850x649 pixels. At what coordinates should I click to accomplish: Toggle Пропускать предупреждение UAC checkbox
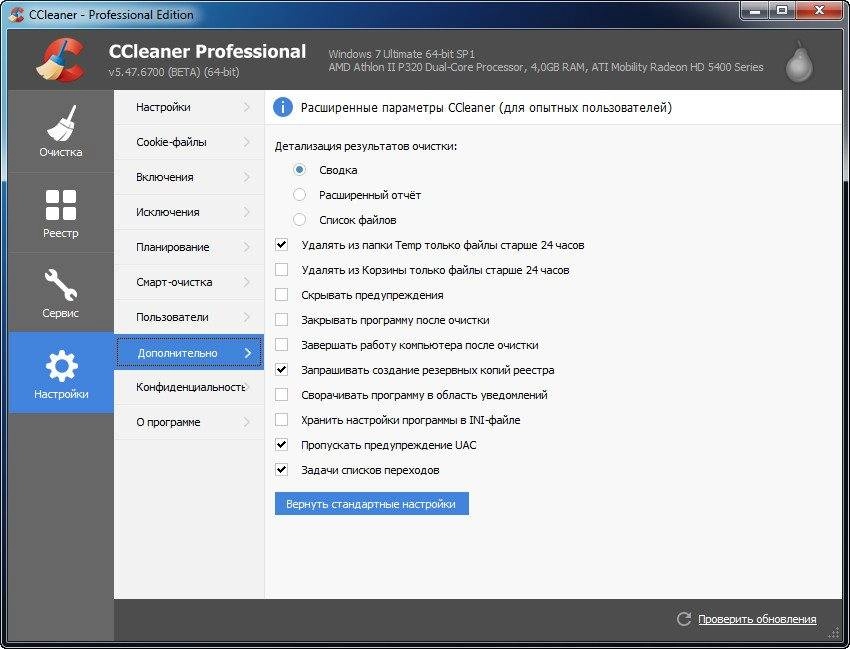click(x=281, y=445)
